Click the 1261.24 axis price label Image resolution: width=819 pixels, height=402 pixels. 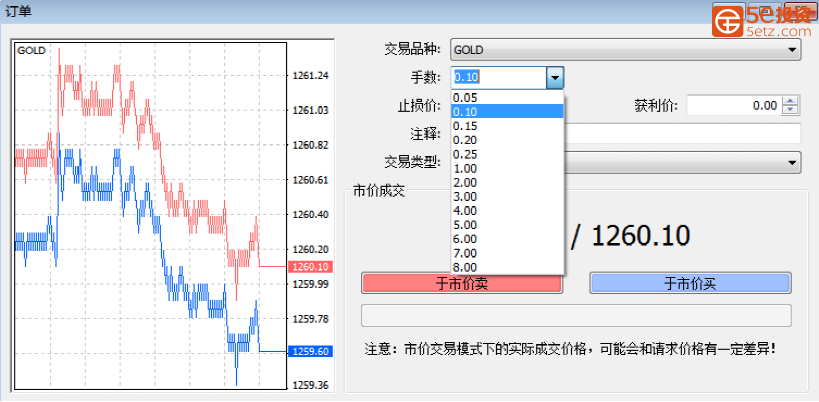point(311,76)
